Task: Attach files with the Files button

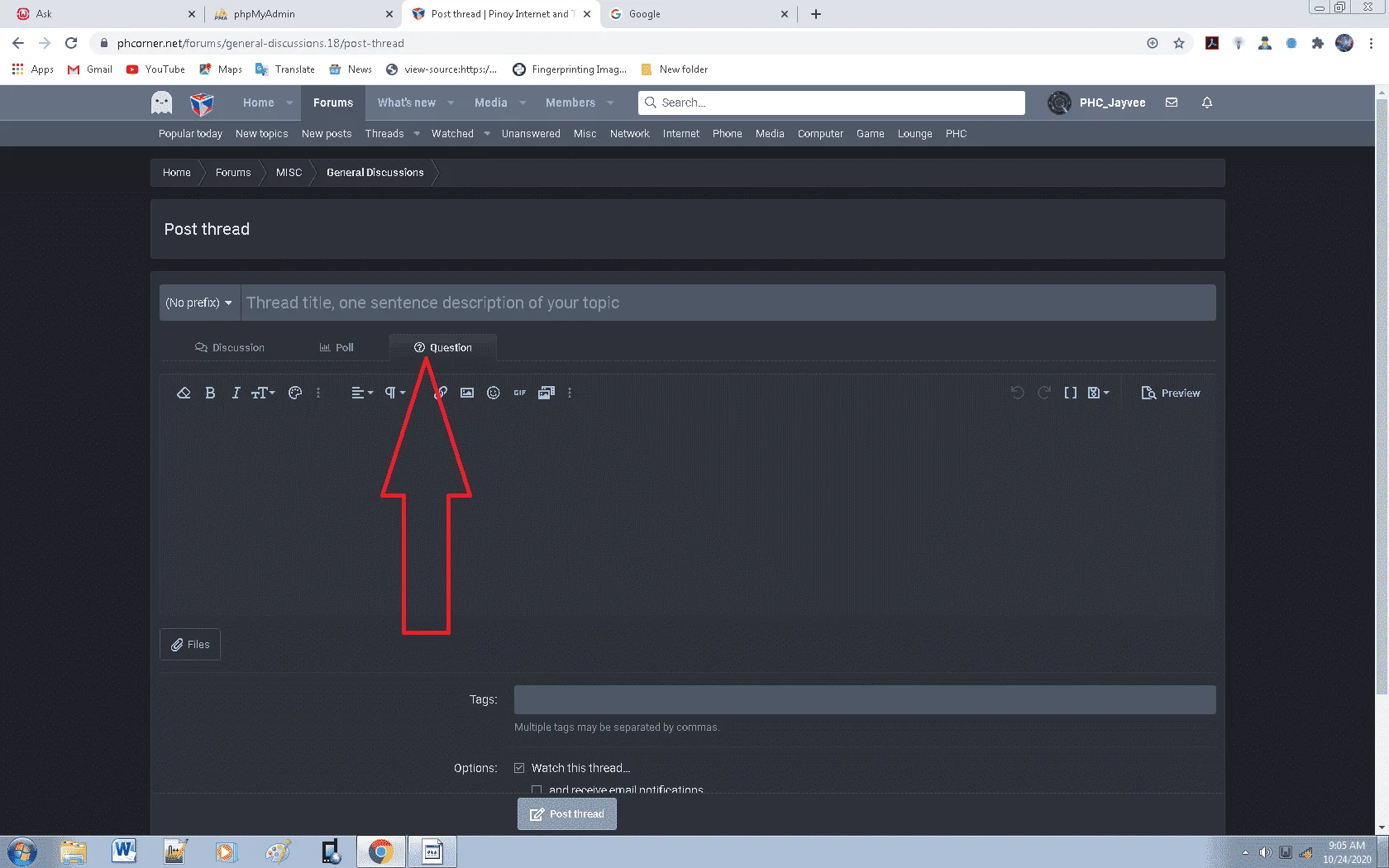Action: click(190, 644)
